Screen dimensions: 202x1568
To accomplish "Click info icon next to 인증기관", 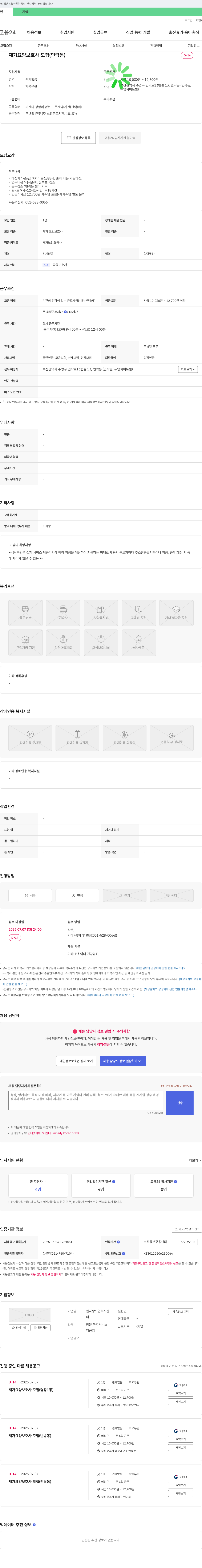I will [x=118, y=1242].
